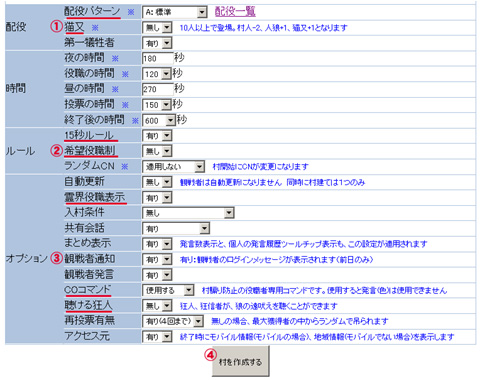The height and width of the screenshot is (380, 480).
Task: Open the 猫又 dropdown
Action: [x=157, y=28]
